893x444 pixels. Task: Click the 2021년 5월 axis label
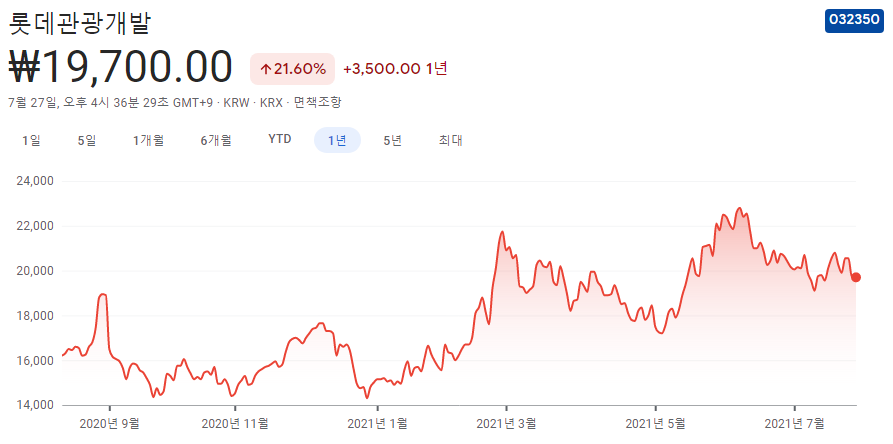(656, 423)
